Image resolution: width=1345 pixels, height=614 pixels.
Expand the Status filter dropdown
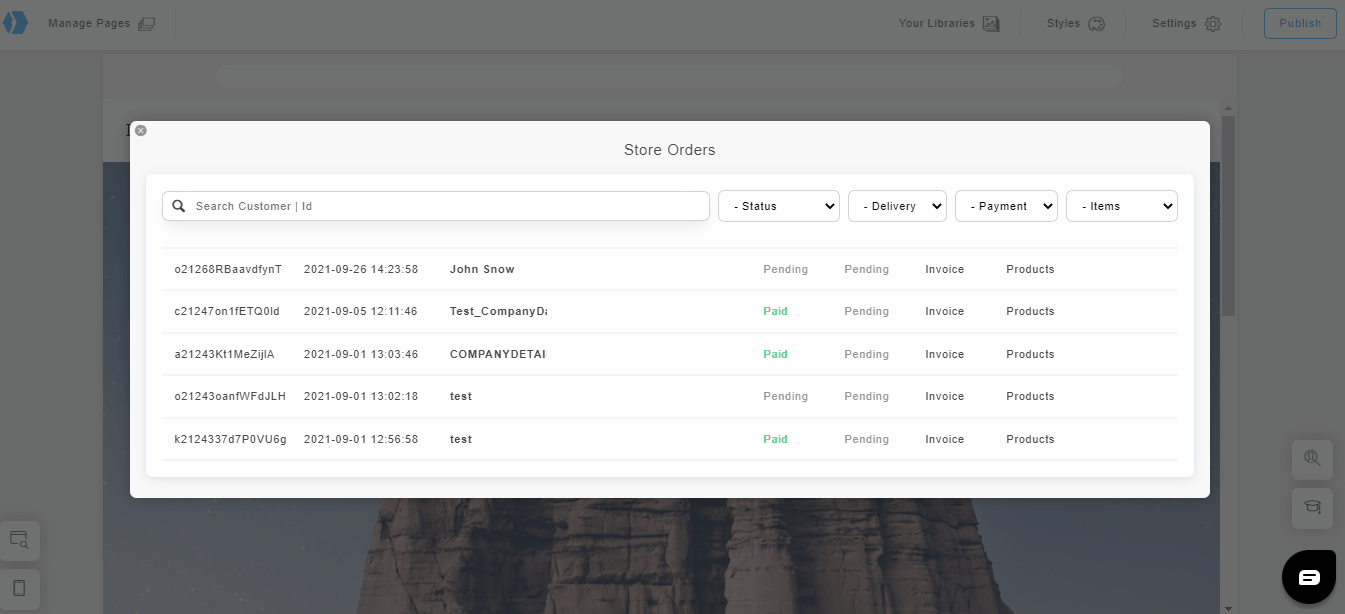tap(779, 206)
